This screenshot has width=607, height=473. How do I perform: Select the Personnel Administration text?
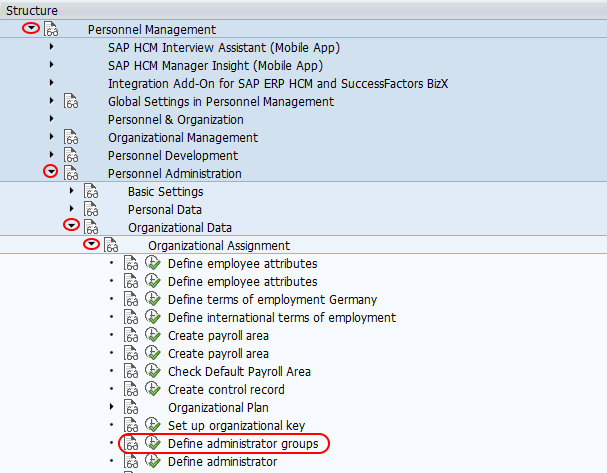point(175,174)
